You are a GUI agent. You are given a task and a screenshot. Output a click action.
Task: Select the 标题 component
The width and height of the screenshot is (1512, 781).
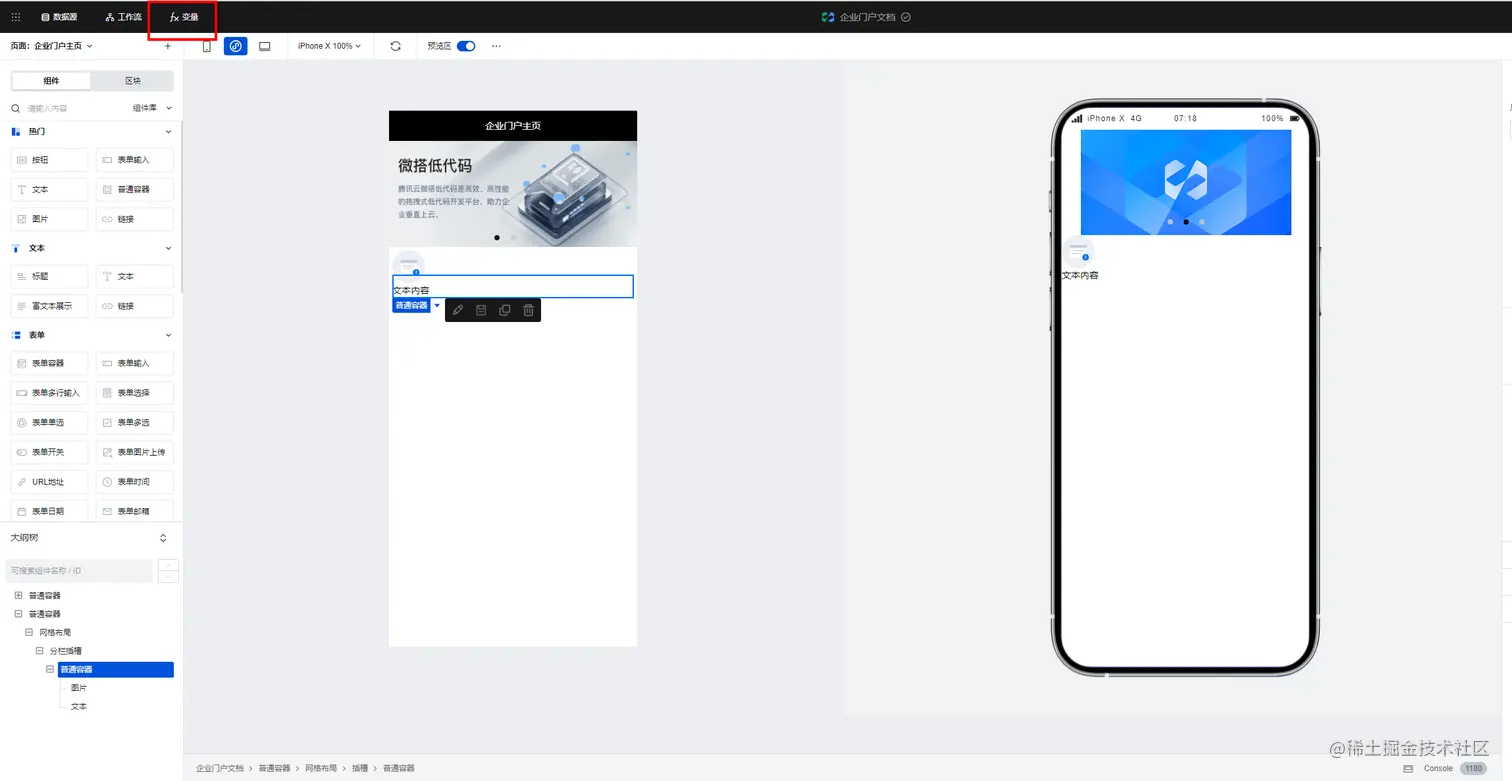[49, 276]
